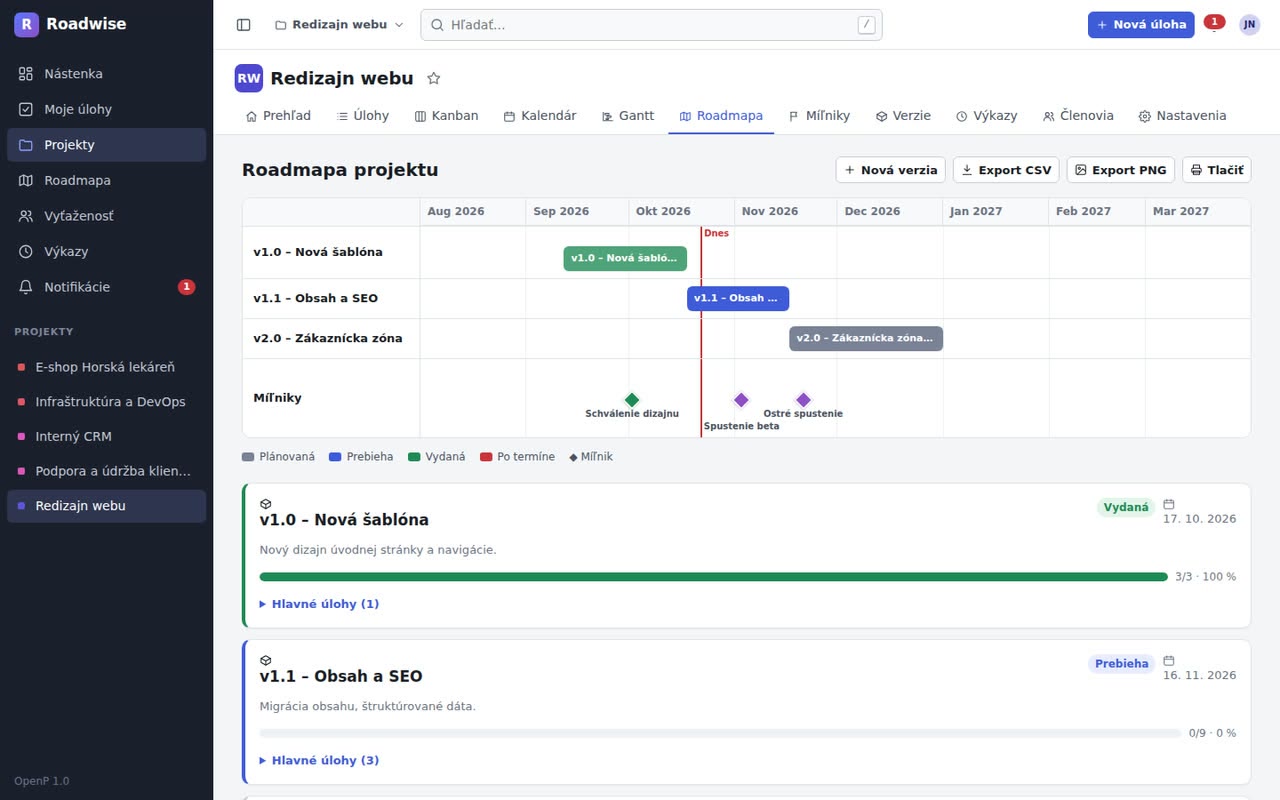
Task: Open Redizajn webu project dropdown
Action: tap(339, 25)
